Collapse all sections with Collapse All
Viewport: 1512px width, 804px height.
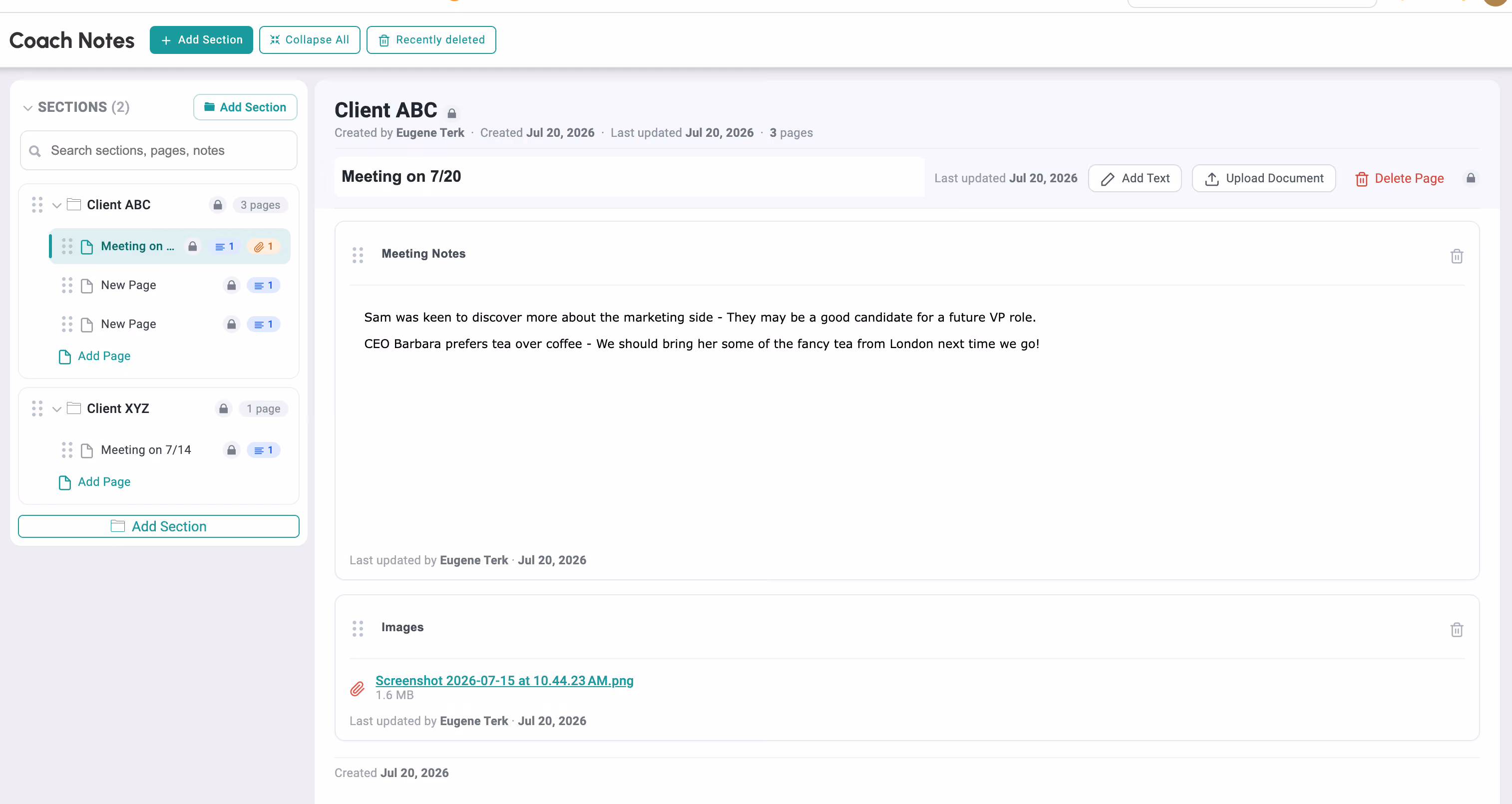[309, 39]
